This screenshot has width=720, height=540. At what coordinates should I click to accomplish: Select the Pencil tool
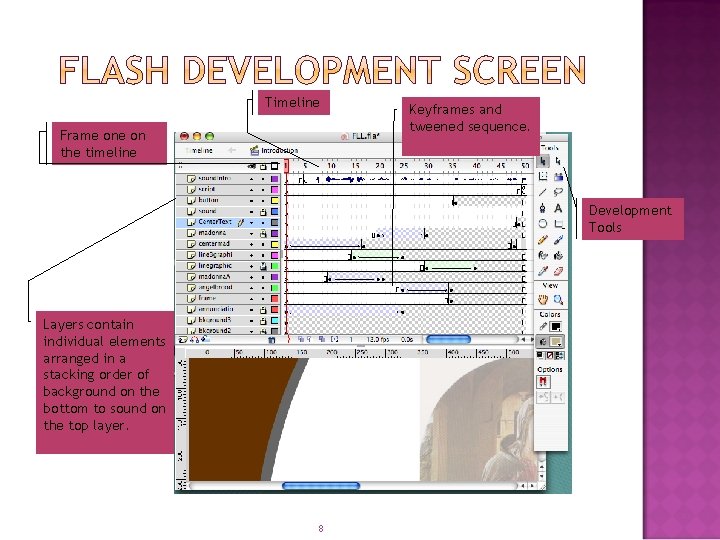[543, 240]
